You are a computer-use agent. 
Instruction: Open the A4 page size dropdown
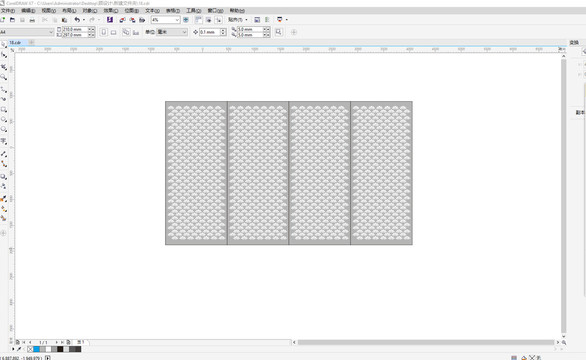(51, 32)
